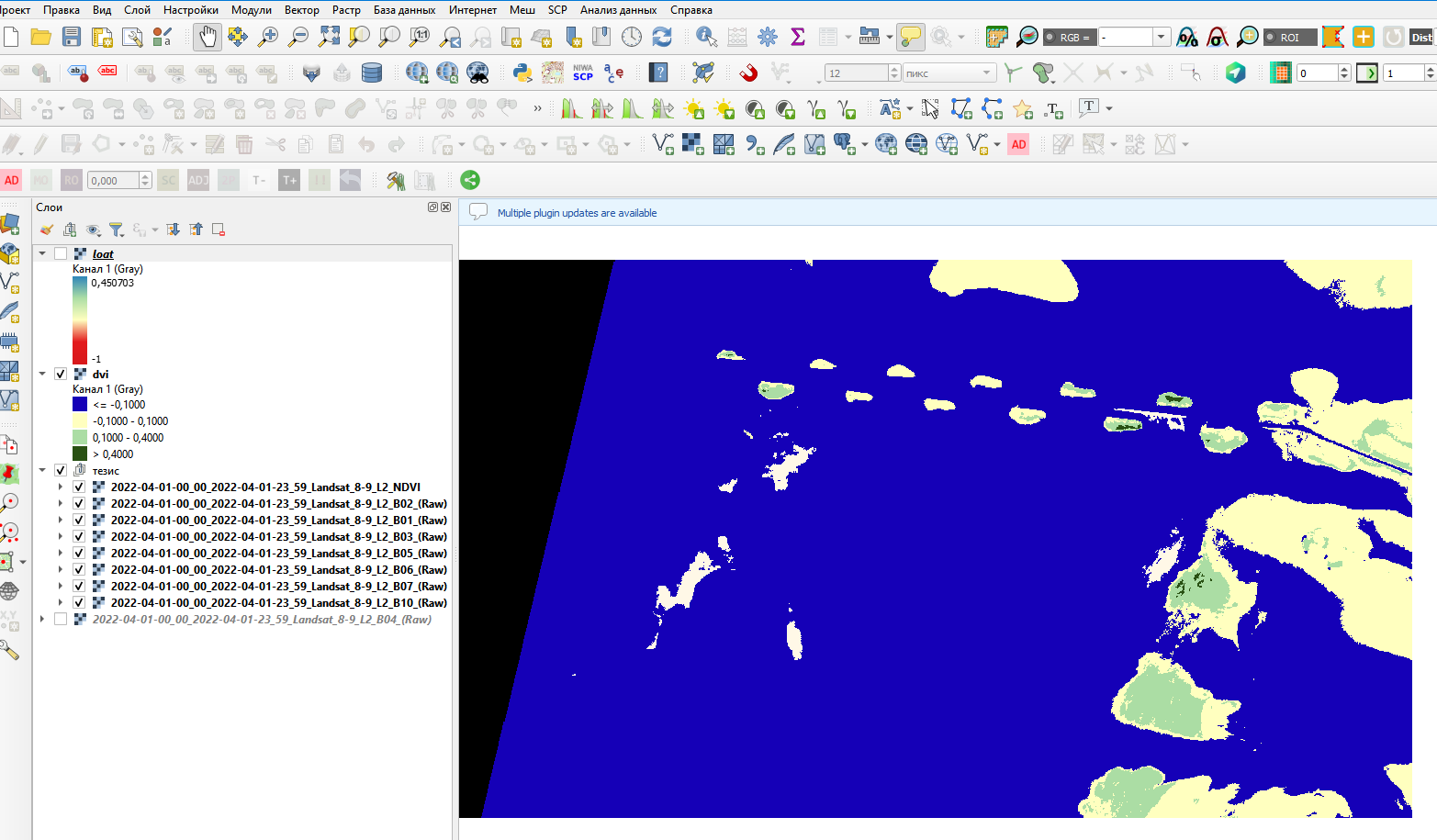Viewport: 1437px width, 840px height.
Task: Activate the Zoom In tool
Action: (x=267, y=37)
